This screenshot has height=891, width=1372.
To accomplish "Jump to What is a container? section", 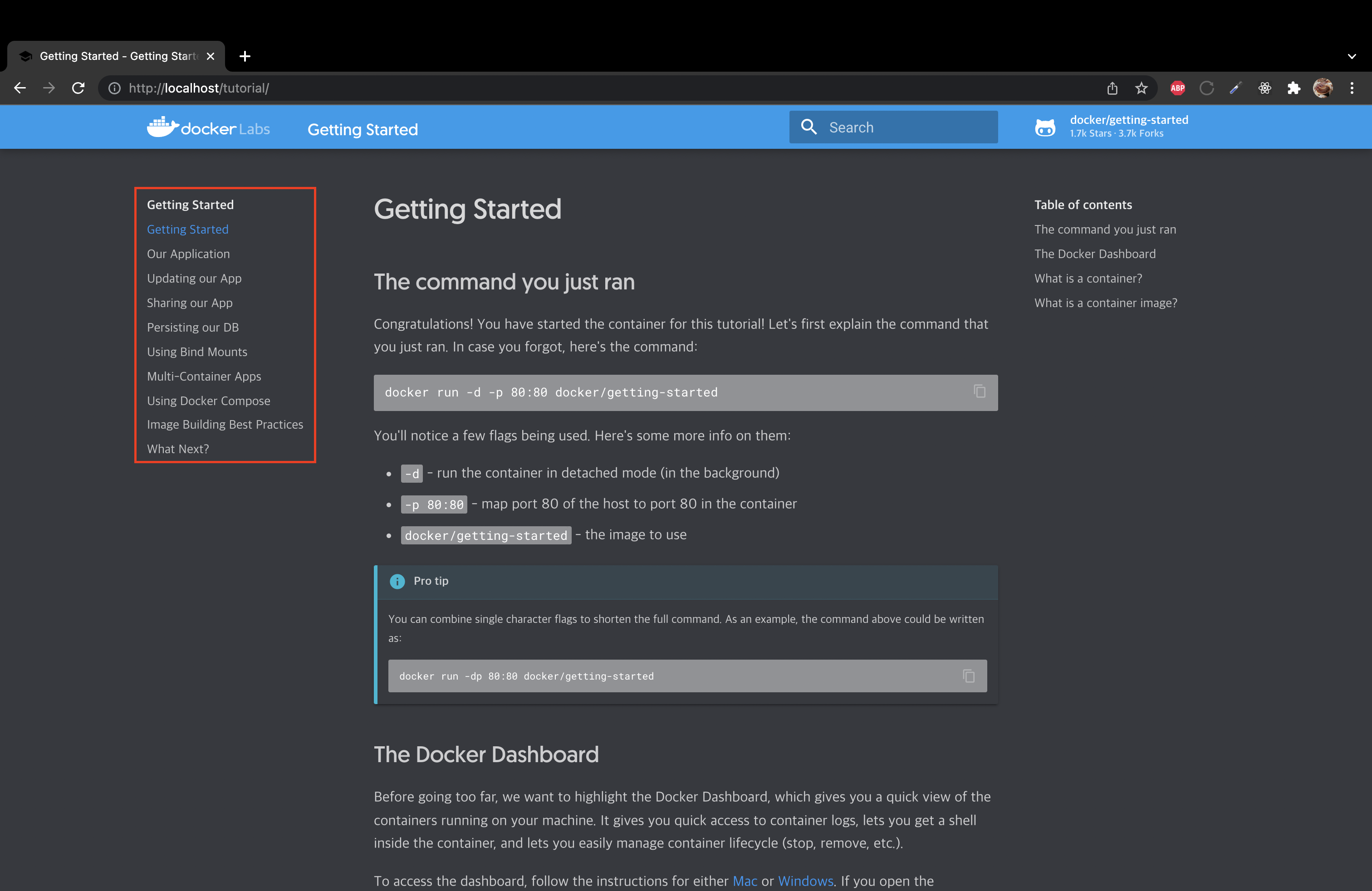I will 1087,279.
